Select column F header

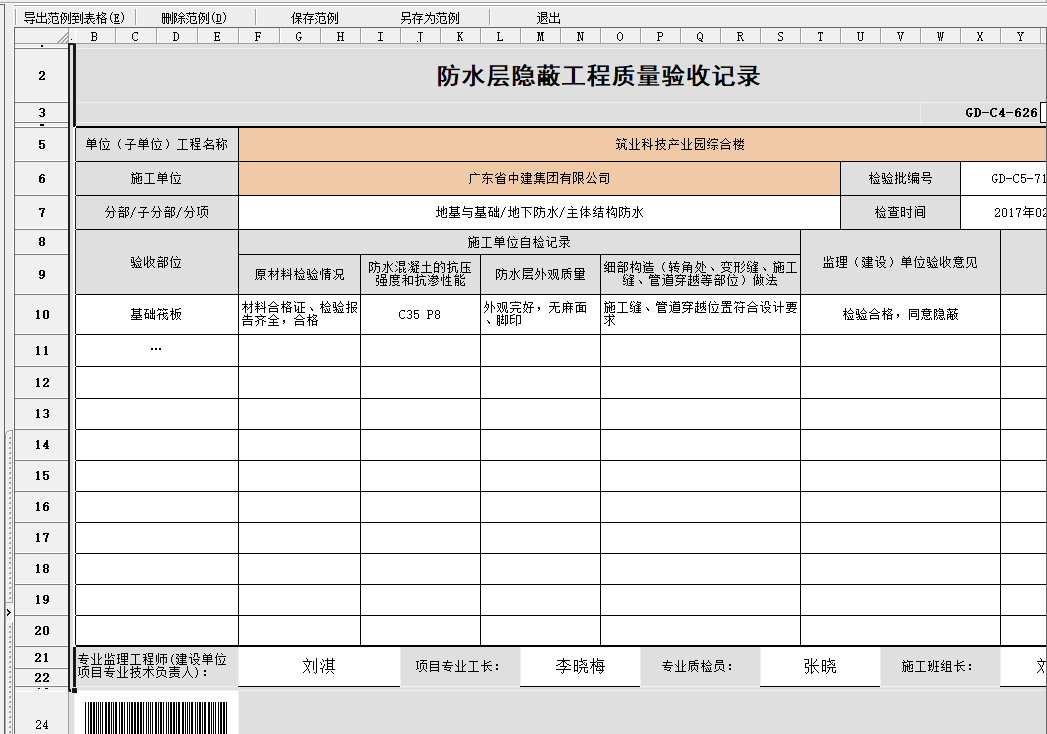(x=258, y=37)
